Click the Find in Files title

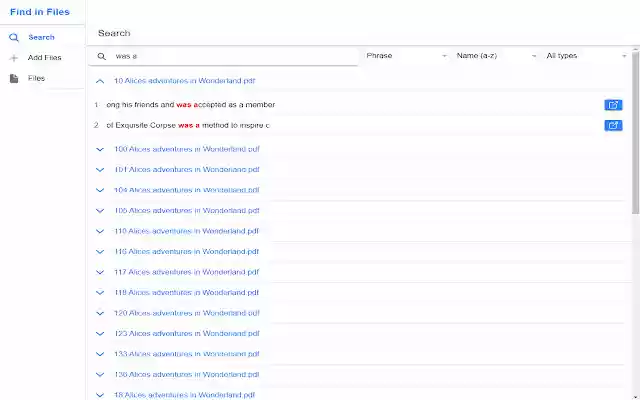(x=40, y=12)
